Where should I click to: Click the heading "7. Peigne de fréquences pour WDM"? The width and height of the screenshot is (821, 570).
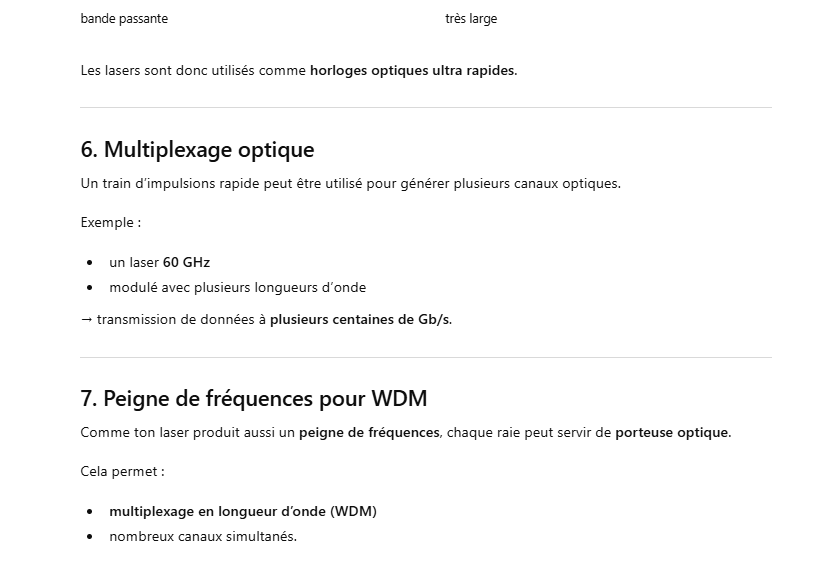click(x=253, y=399)
